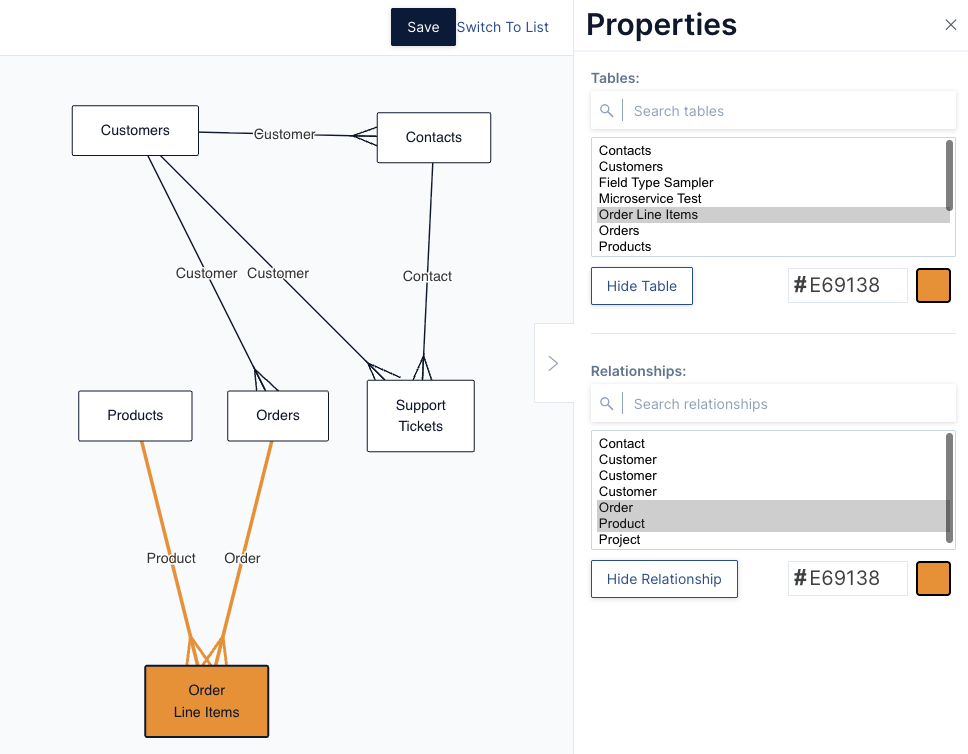
Task: Click the Product relationship label in diagram
Action: point(171,558)
